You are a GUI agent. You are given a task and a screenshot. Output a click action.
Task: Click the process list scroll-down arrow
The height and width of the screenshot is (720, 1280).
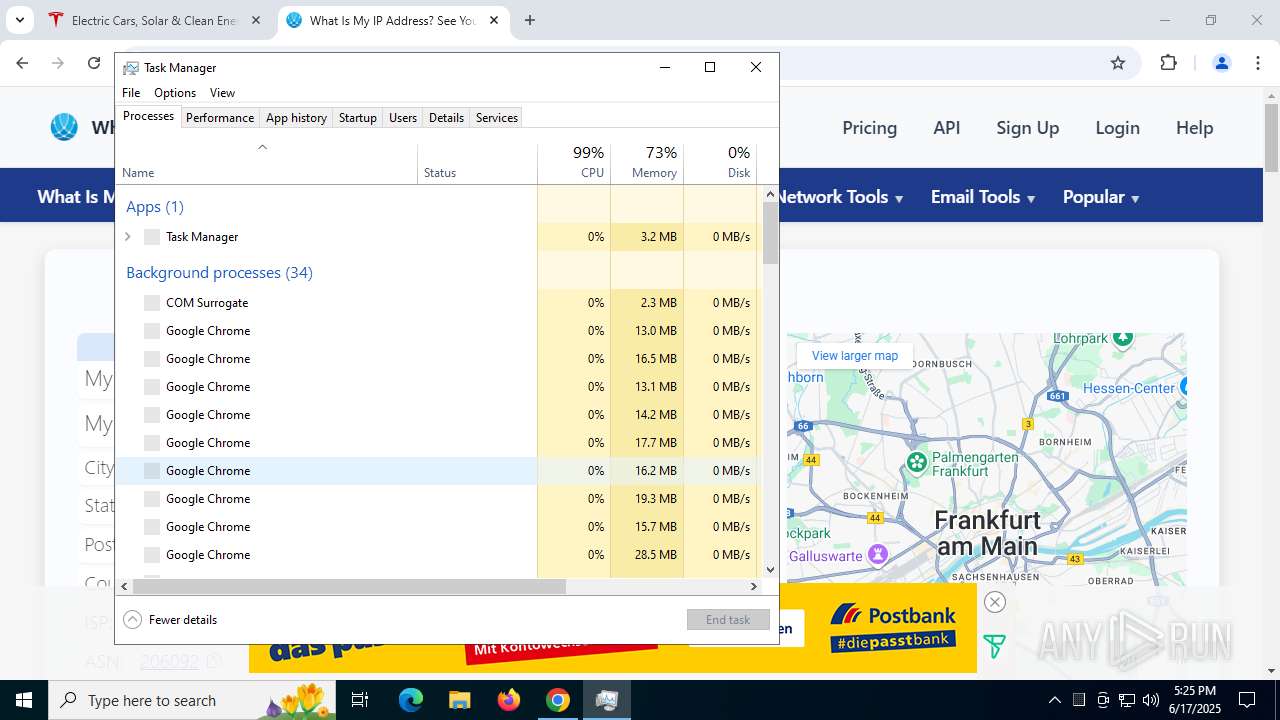(770, 570)
